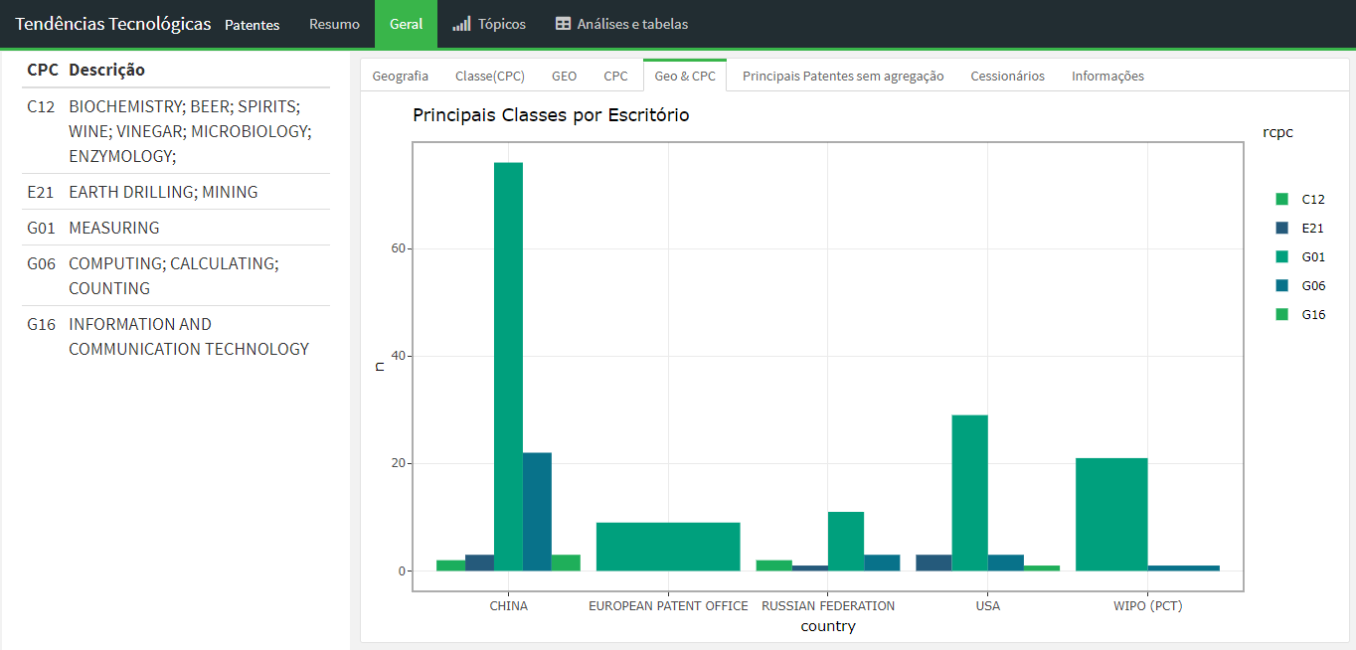The image size is (1356, 650).
Task: Select the Geral navigation item
Action: point(405,24)
